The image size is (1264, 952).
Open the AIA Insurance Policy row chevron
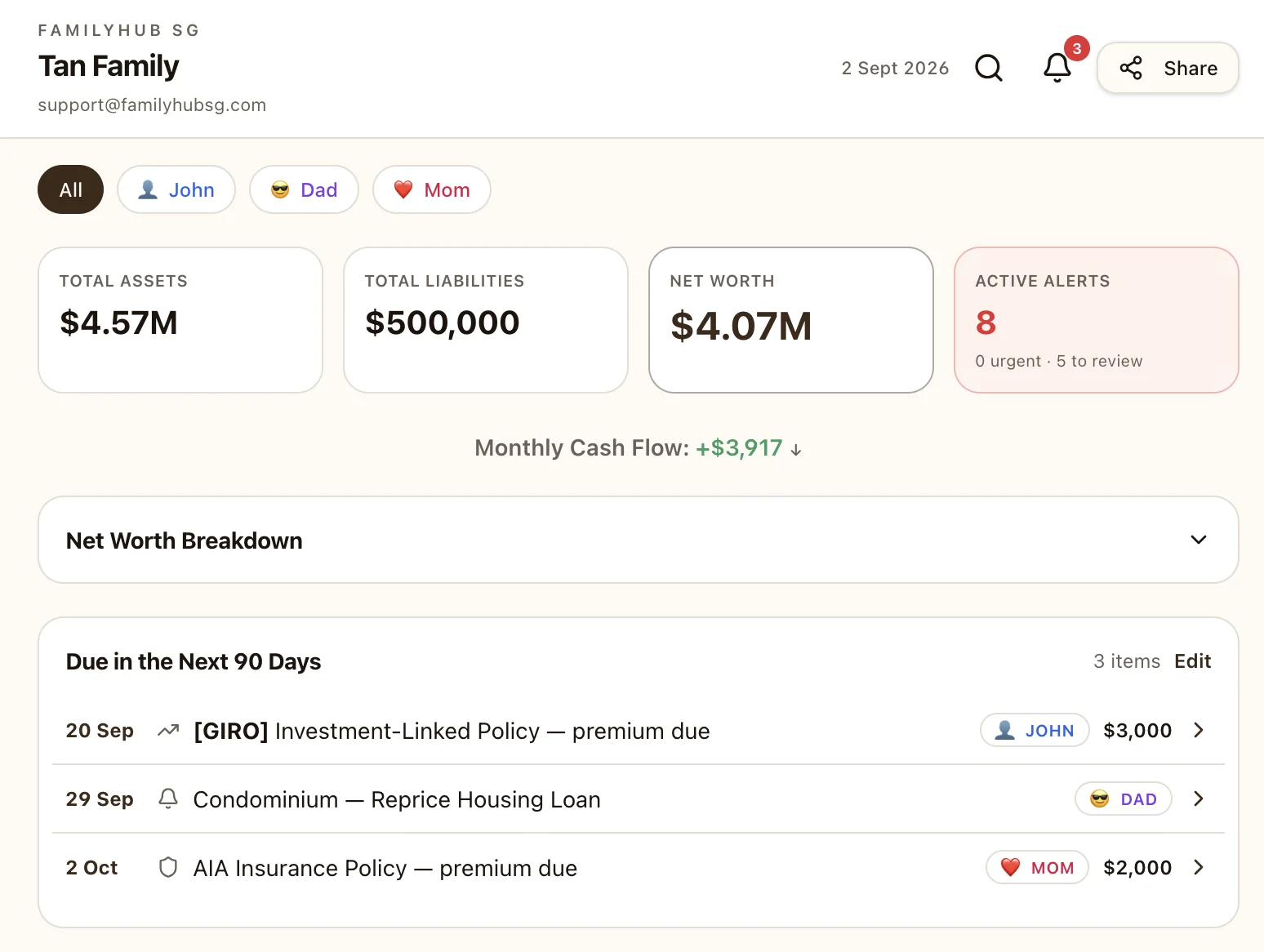click(1199, 867)
